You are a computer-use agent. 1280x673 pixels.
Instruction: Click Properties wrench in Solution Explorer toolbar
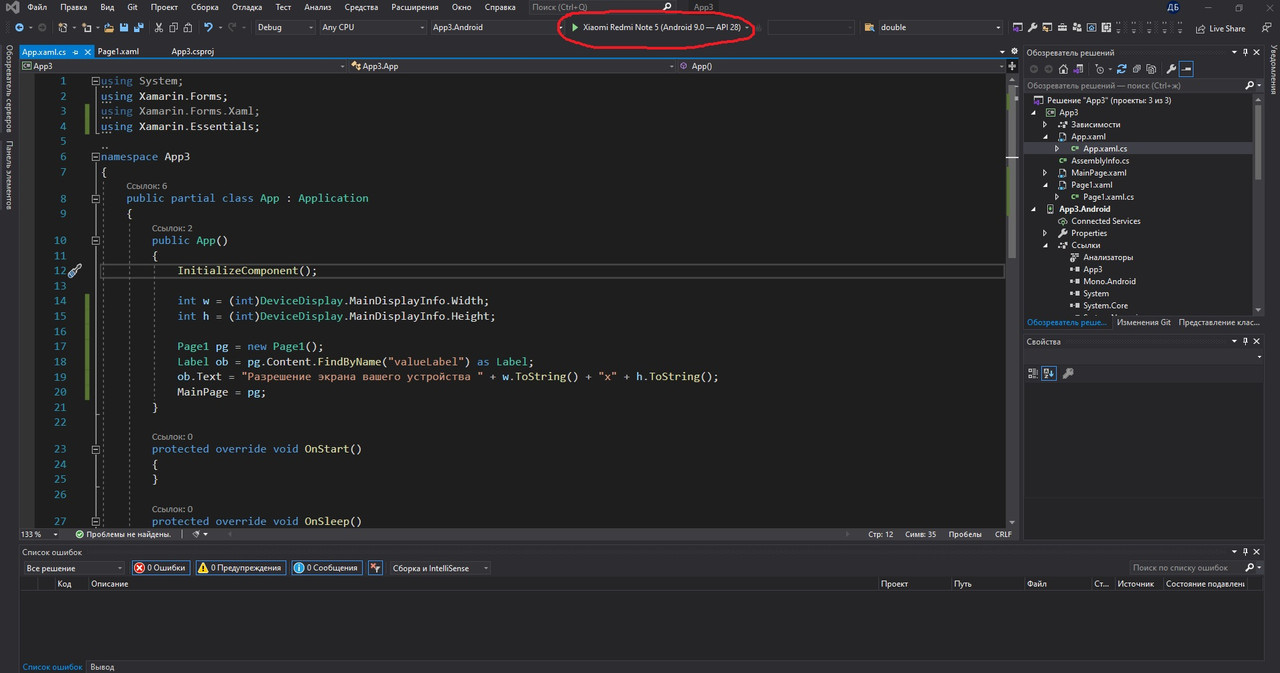pyautogui.click(x=1169, y=69)
